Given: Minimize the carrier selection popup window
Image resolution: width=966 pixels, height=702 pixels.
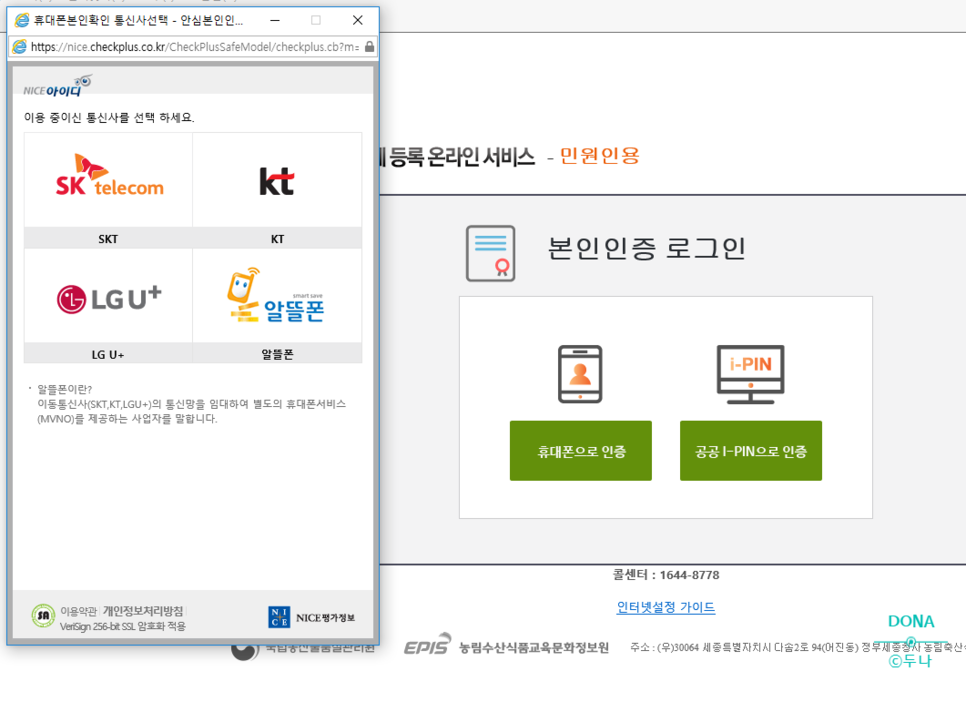Looking at the screenshot, I should [x=275, y=20].
